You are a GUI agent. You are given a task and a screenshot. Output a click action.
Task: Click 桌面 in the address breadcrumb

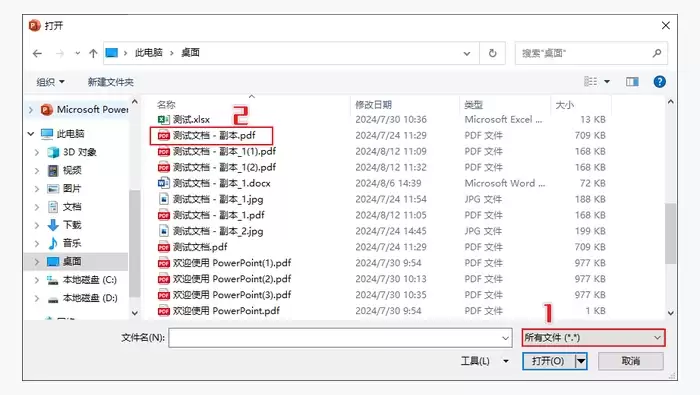coord(190,53)
